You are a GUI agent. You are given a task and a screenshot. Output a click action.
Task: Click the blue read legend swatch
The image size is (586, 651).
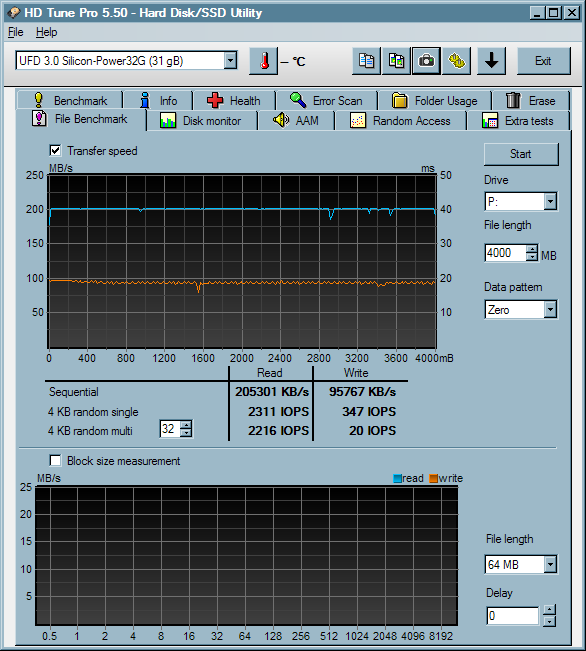pyautogui.click(x=397, y=478)
